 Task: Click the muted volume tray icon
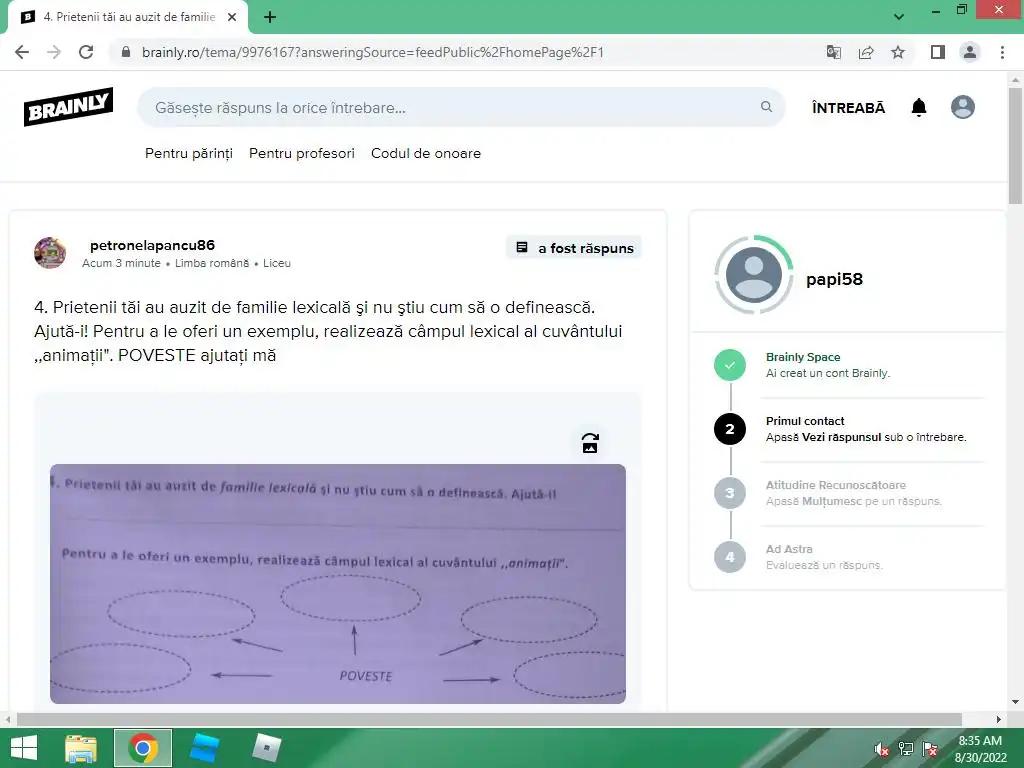[882, 749]
